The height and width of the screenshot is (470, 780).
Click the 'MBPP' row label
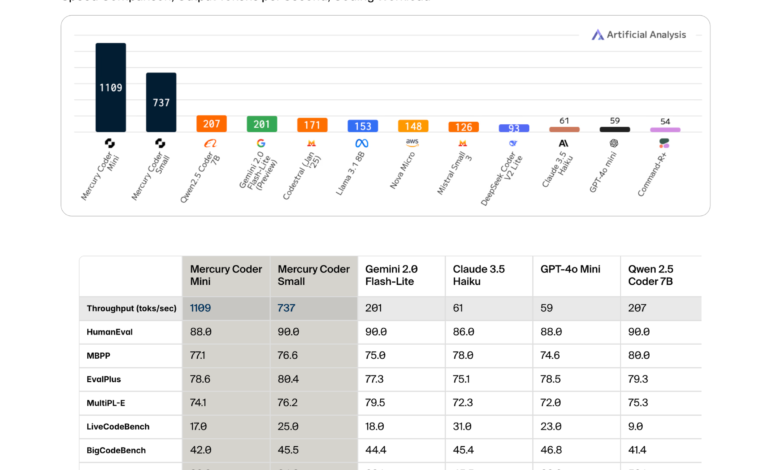[98, 356]
